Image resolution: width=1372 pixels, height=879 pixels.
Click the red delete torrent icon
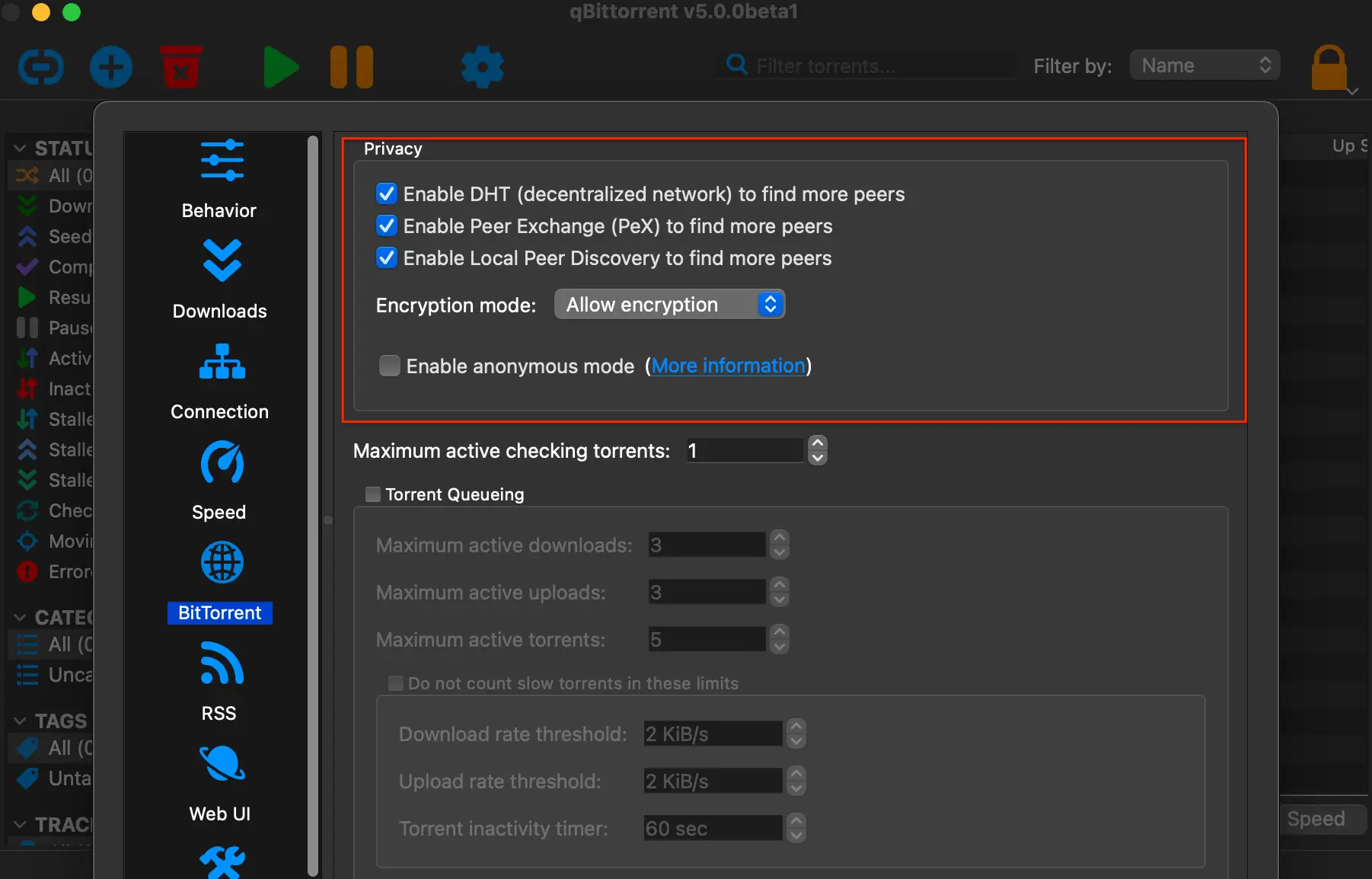pyautogui.click(x=181, y=67)
